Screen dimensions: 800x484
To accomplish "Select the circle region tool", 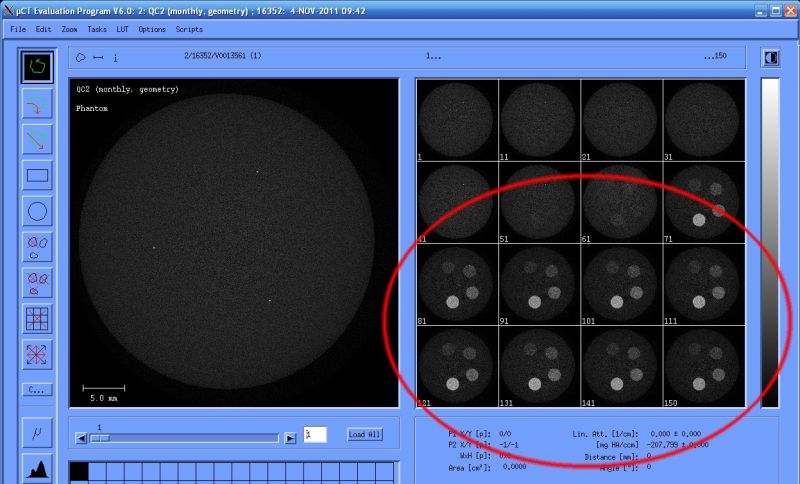I will (37, 211).
